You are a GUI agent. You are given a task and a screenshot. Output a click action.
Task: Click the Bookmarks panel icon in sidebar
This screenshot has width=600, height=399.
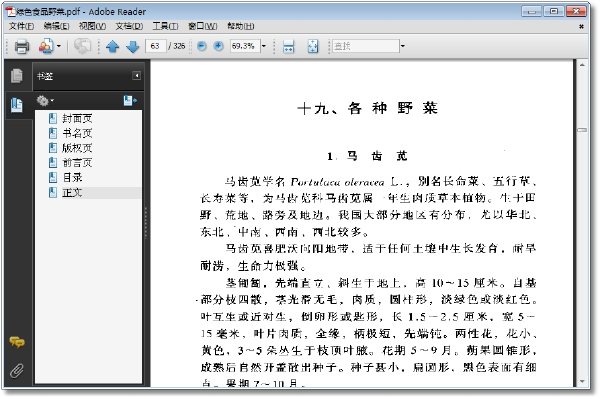click(x=16, y=105)
